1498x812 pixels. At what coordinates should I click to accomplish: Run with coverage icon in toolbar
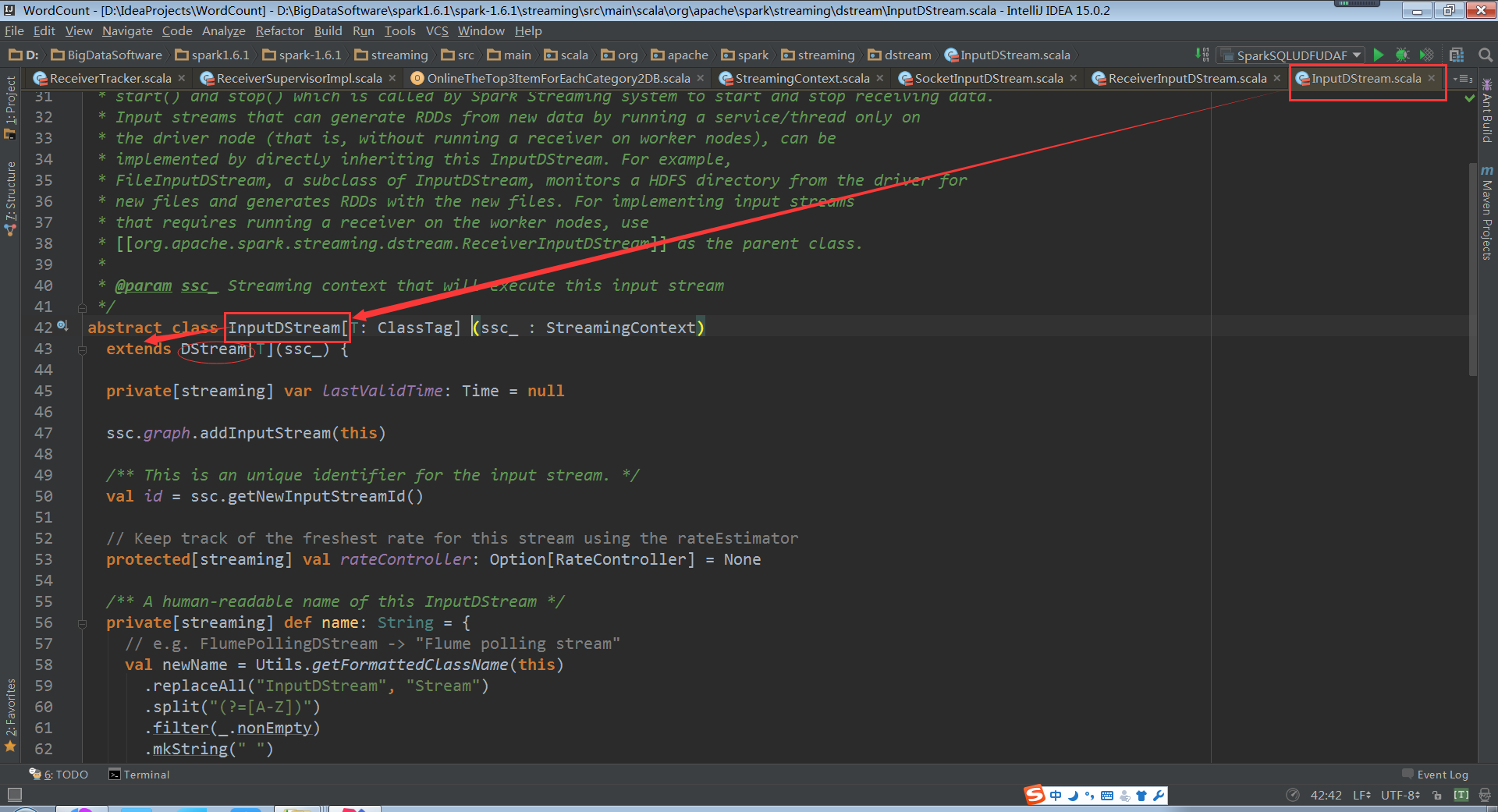click(1426, 55)
